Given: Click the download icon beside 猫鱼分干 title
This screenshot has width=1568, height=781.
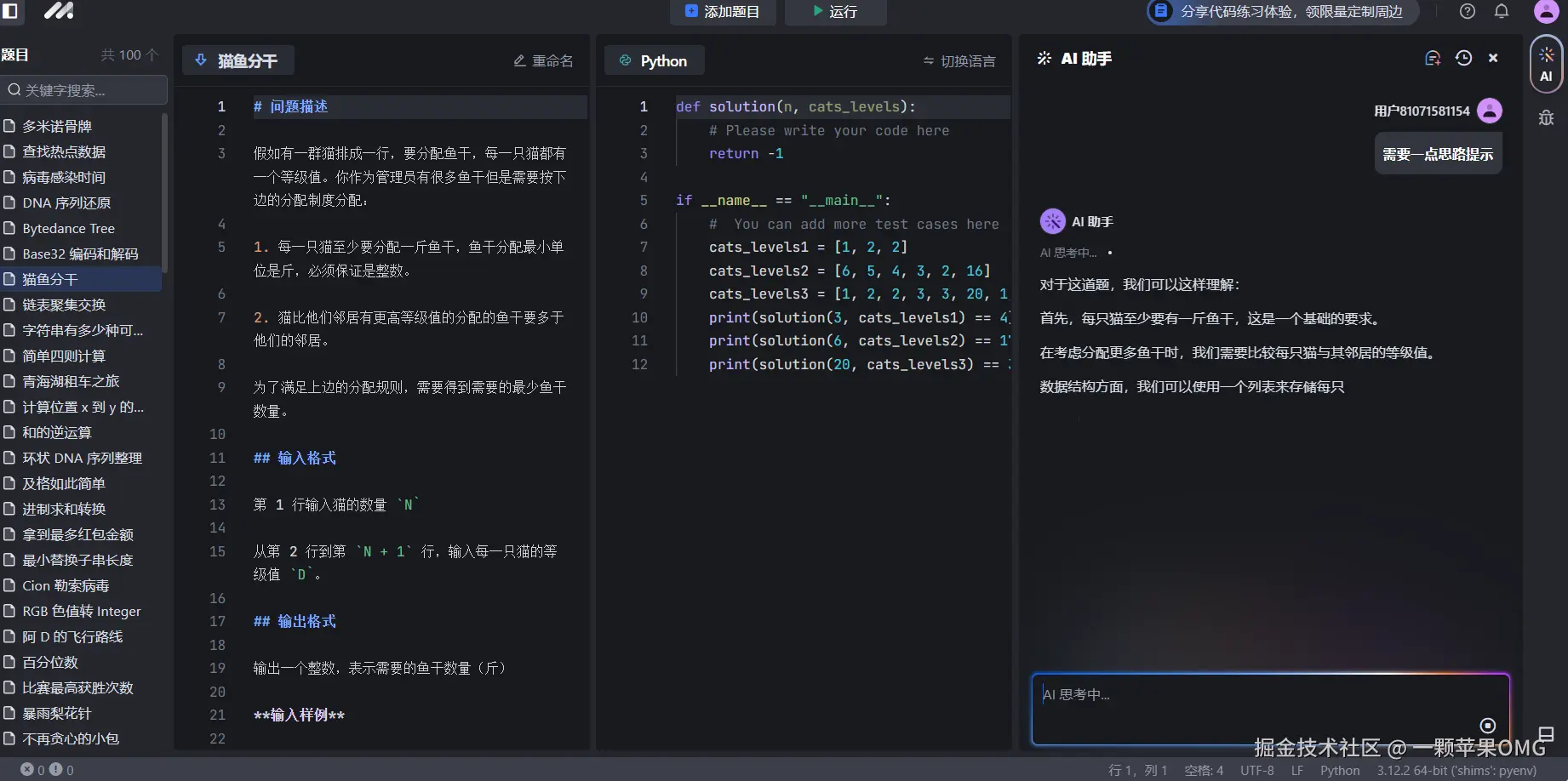Looking at the screenshot, I should [201, 60].
